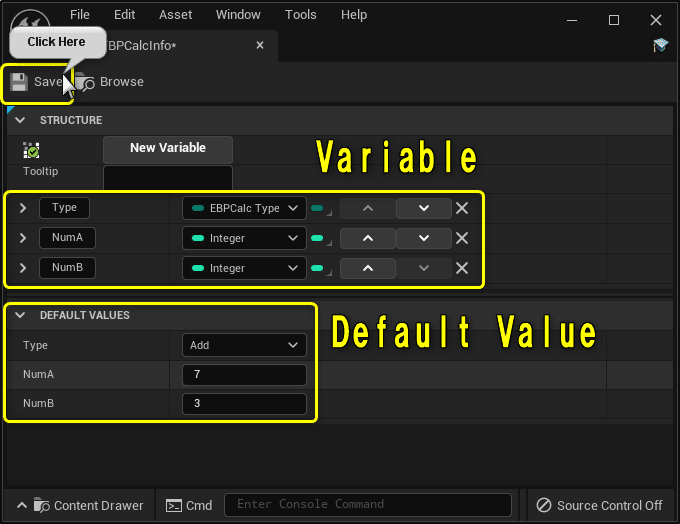This screenshot has width=680, height=524.
Task: Open the tutorials graduation cap icon
Action: (x=660, y=45)
